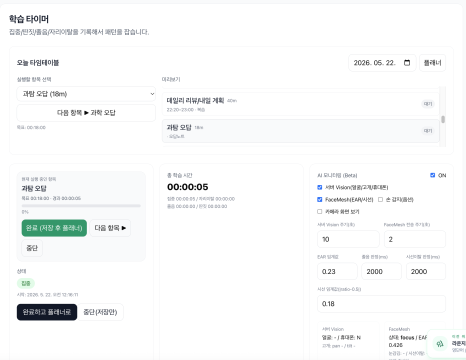Click the 학습 타이머 page heading

click(x=29, y=19)
